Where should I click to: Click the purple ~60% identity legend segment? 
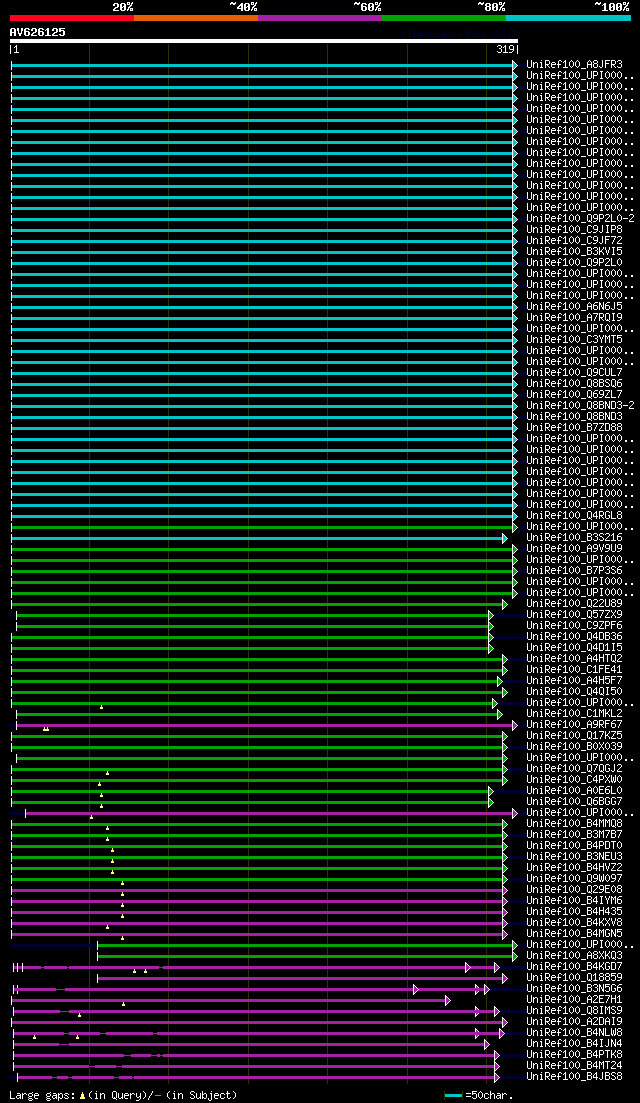tap(320, 17)
